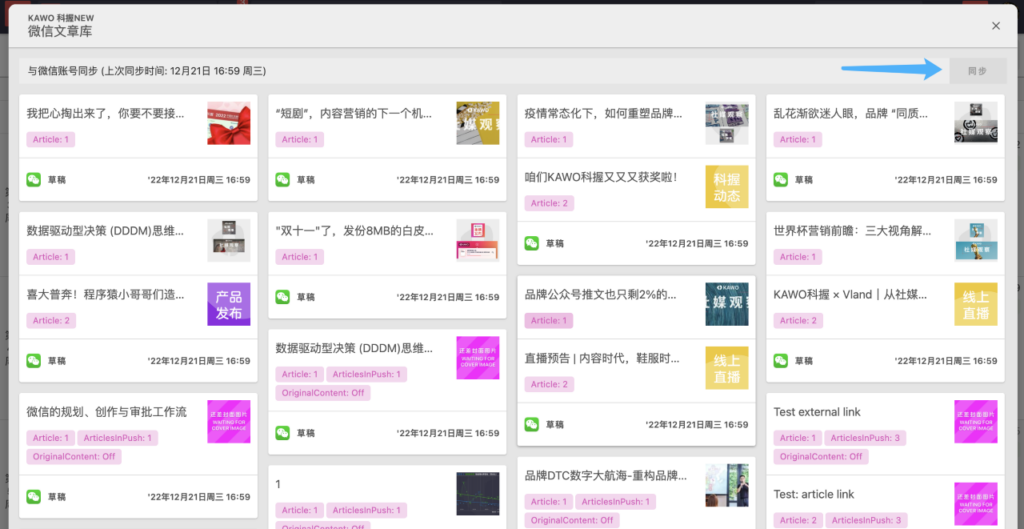Click Article: 2 tag under 喜大普奔
This screenshot has width=1024, height=529.
click(x=51, y=321)
